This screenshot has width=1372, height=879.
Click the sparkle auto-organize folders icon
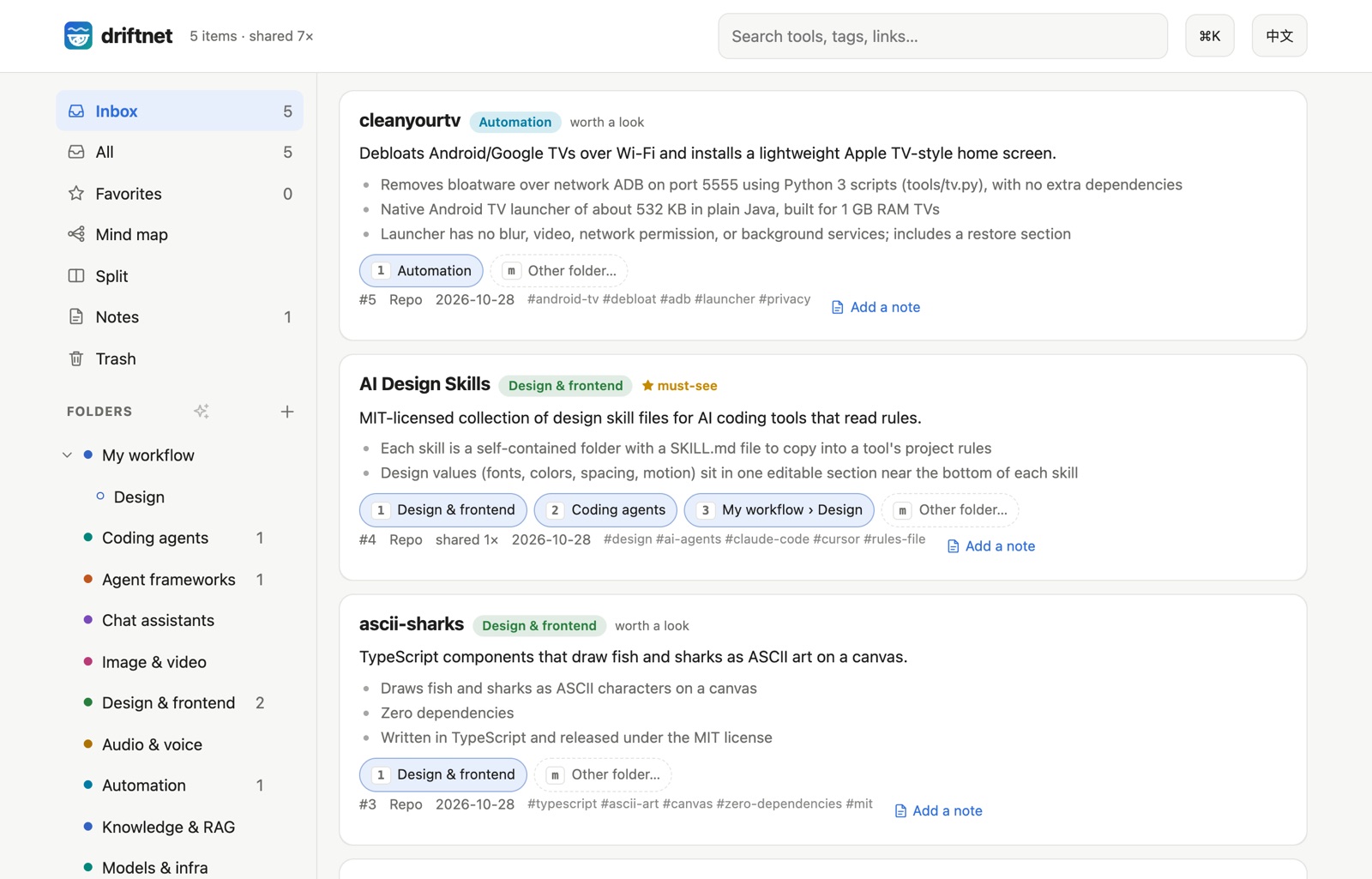tap(202, 412)
